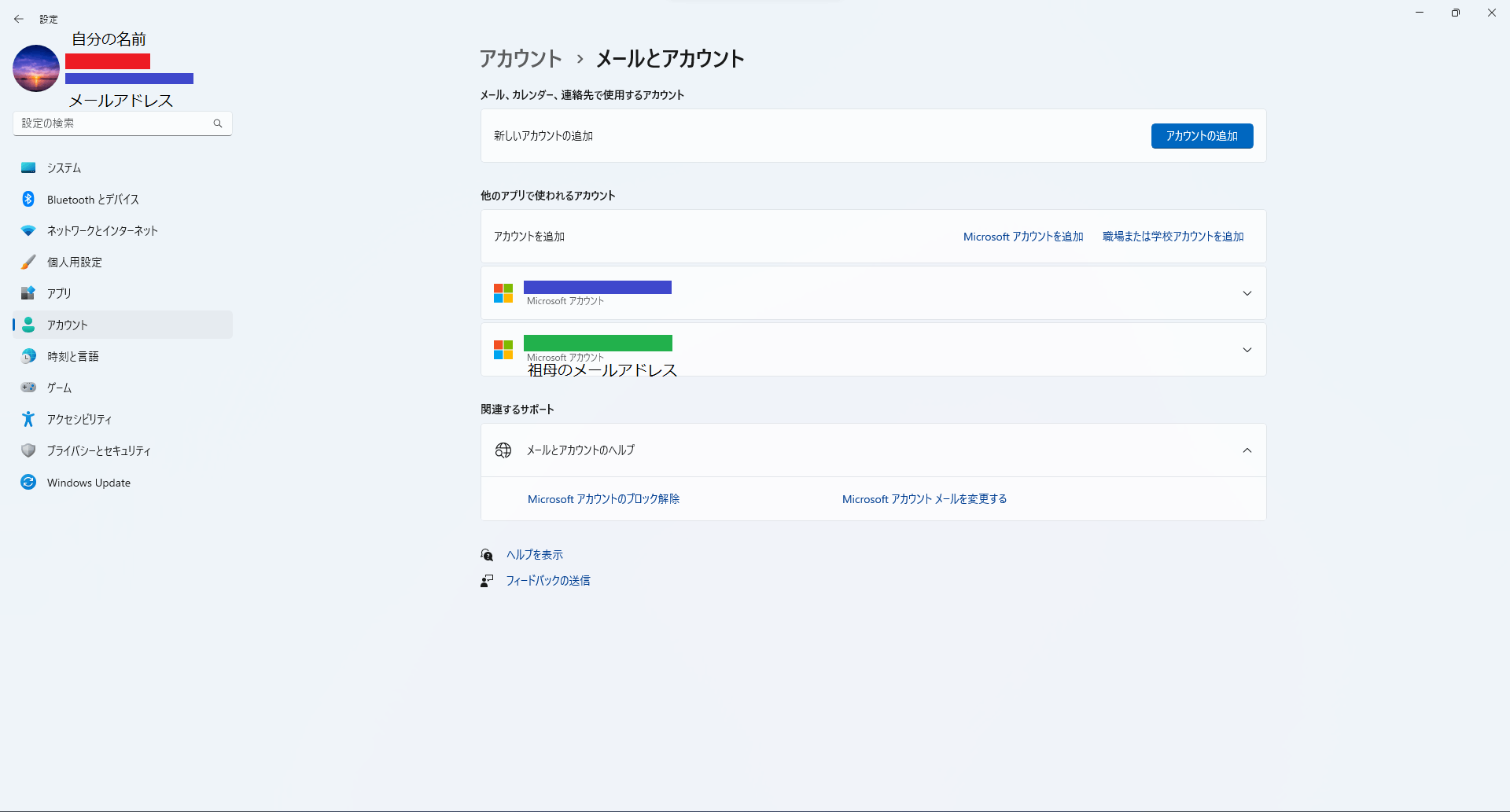1510x812 pixels.
Task: Click the Bluetooth icon in sidebar
Action: (28, 199)
